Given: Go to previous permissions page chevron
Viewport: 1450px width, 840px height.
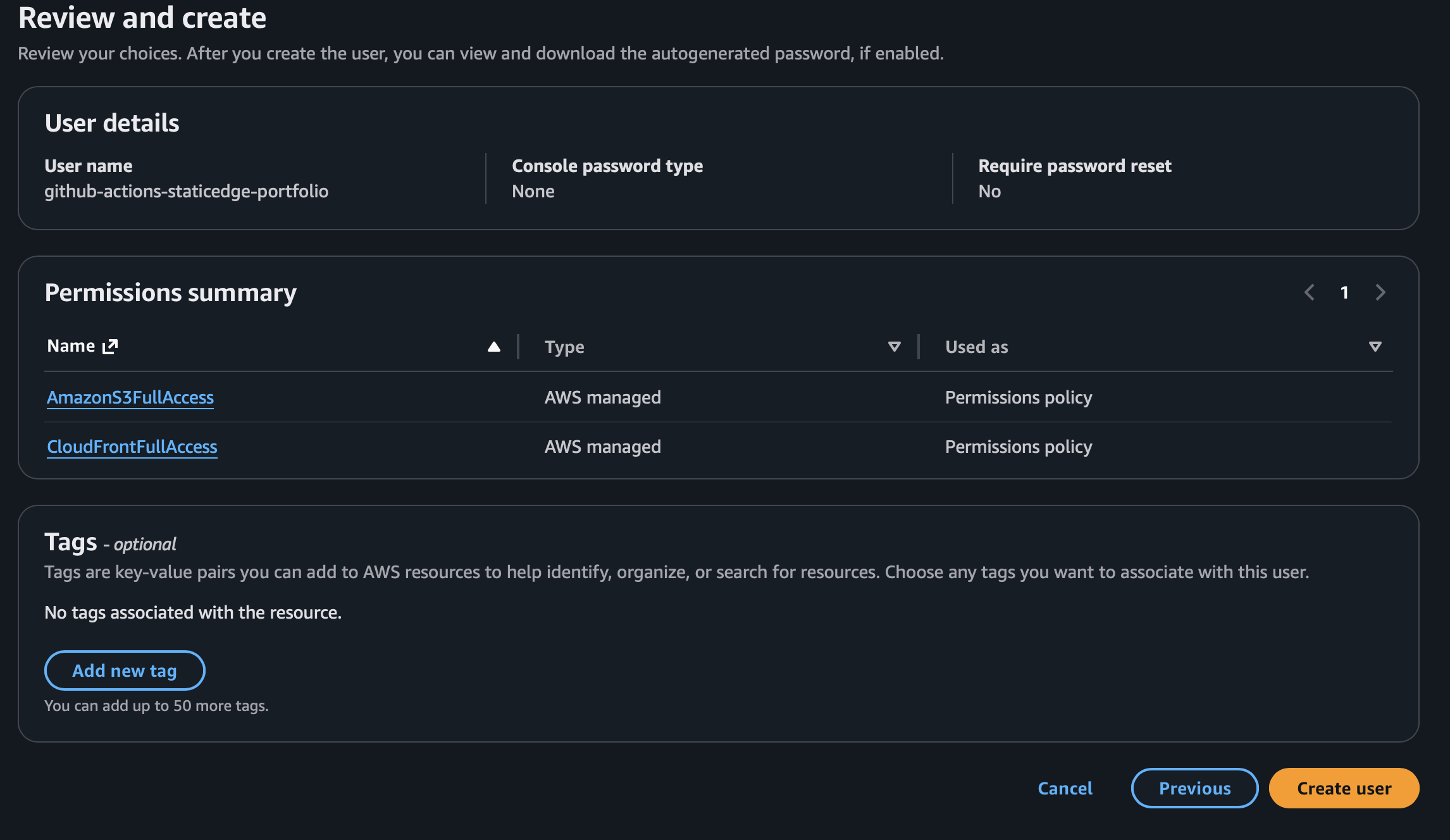Looking at the screenshot, I should tap(1310, 292).
